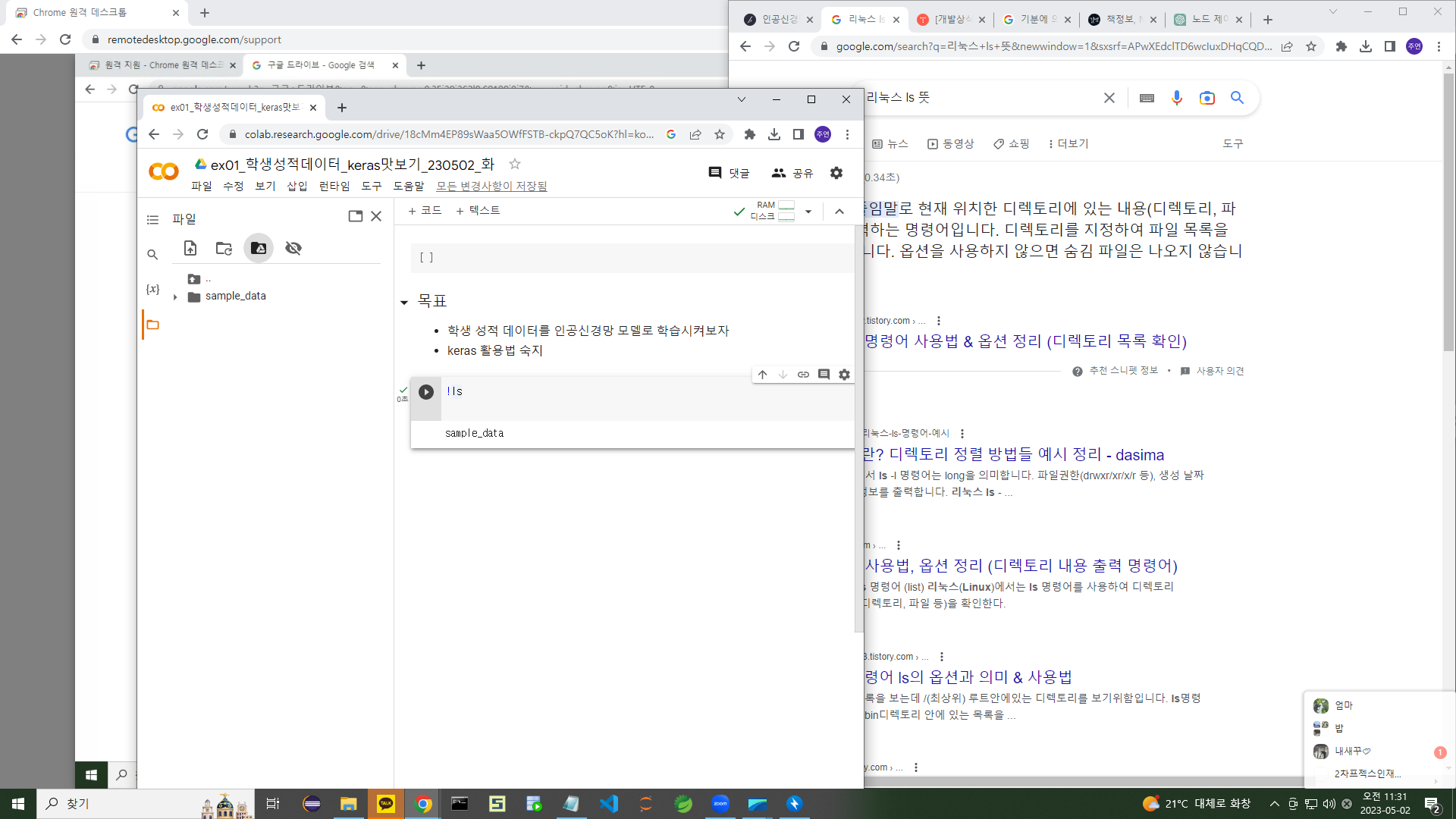Refresh the Colab file browser

click(224, 248)
